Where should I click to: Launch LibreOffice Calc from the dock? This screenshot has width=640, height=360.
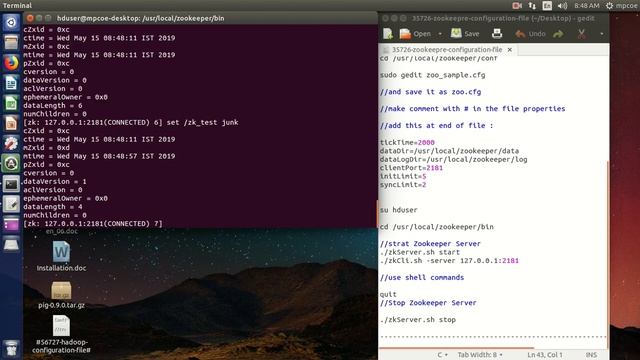click(x=11, y=103)
